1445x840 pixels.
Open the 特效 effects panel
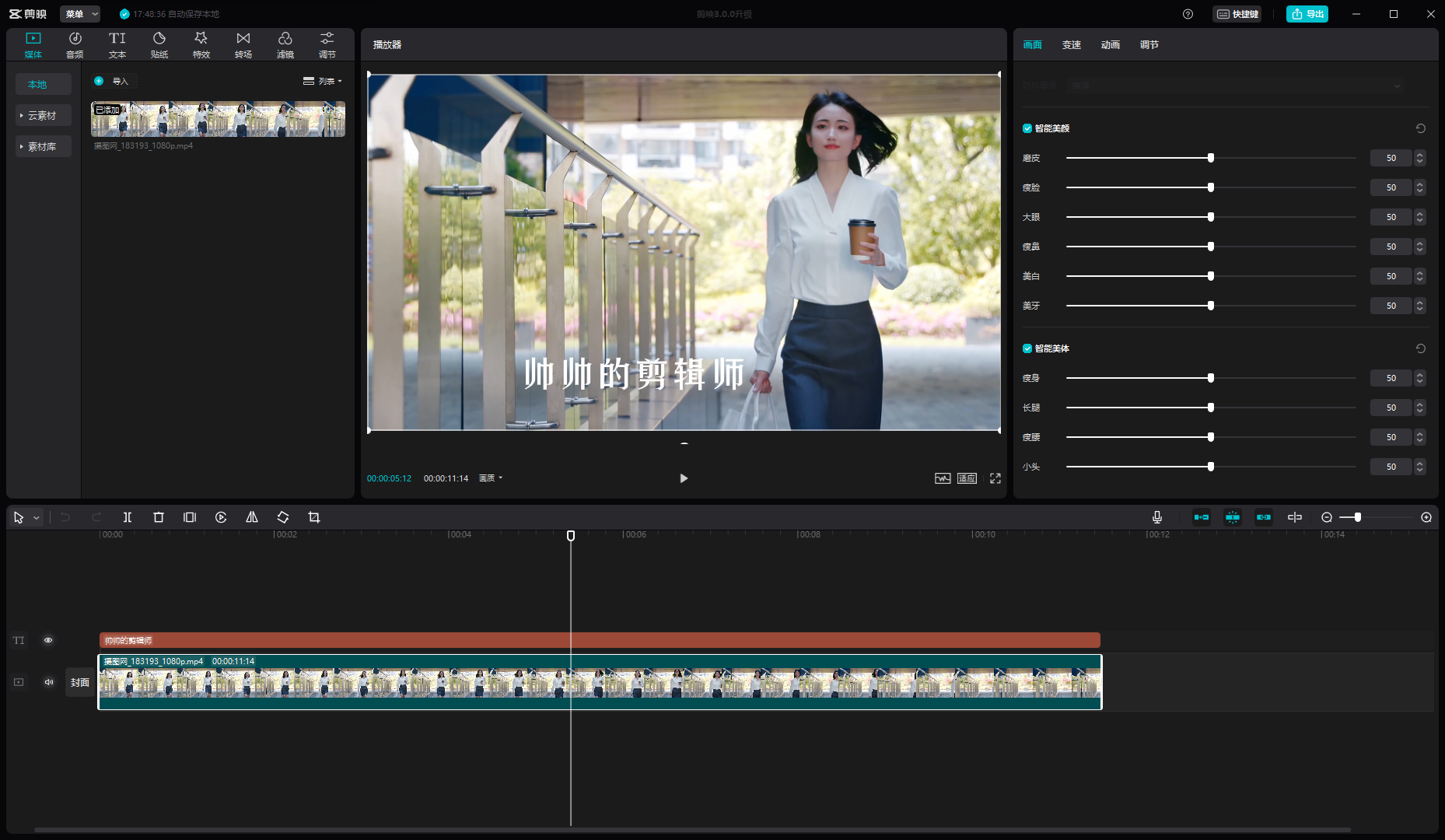[x=201, y=44]
